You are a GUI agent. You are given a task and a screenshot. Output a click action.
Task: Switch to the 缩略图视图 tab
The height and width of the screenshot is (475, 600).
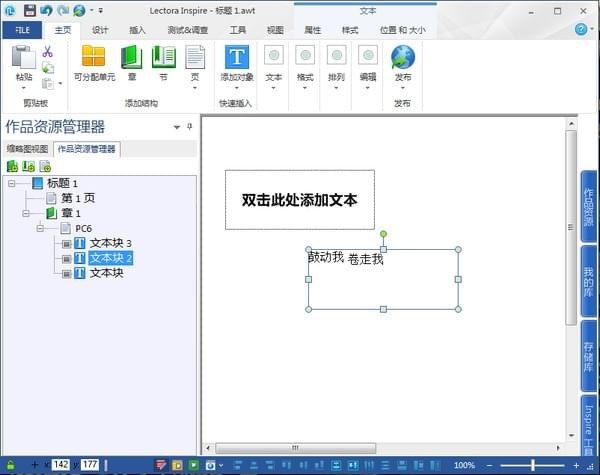[28, 149]
